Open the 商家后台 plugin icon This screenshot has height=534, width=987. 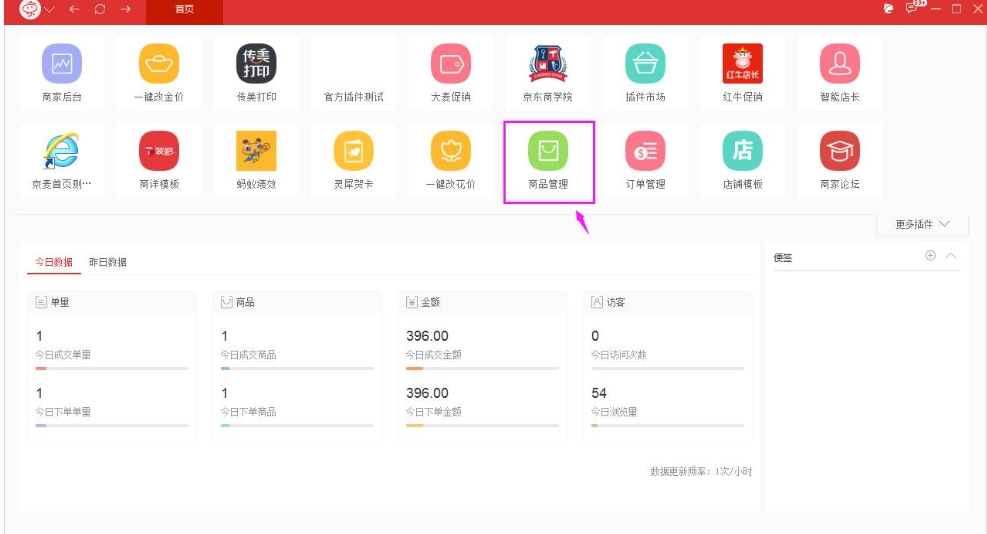point(62,64)
